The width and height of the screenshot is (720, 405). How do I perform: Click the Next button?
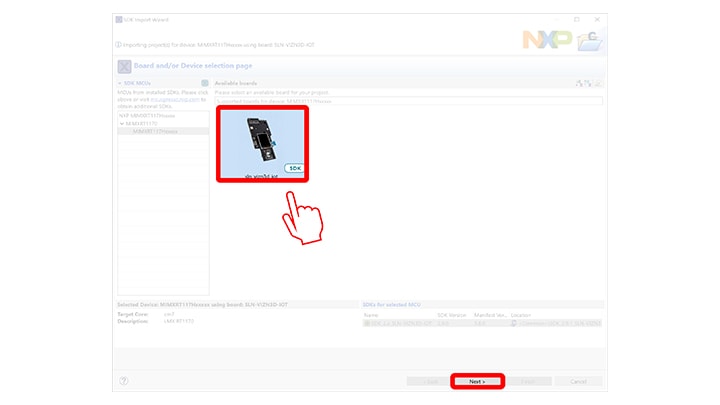477,381
